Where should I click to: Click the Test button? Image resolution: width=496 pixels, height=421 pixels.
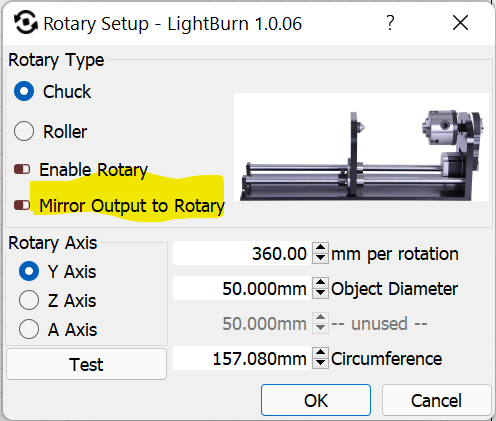pyautogui.click(x=86, y=364)
